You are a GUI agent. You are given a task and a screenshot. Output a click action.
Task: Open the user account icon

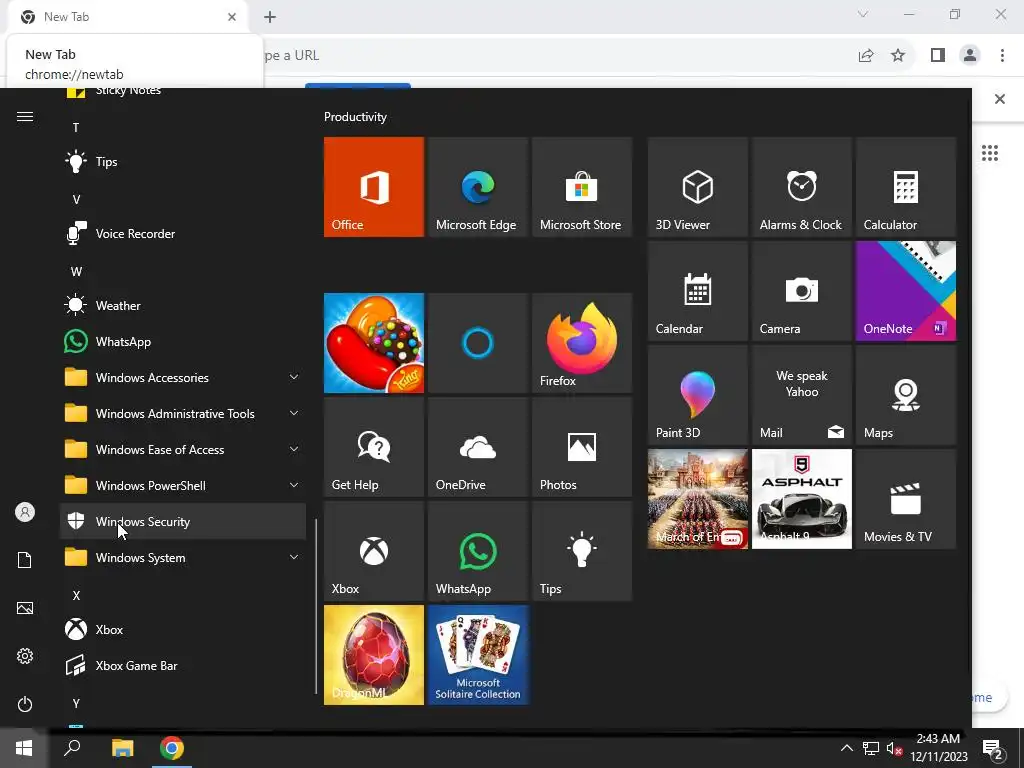(25, 512)
